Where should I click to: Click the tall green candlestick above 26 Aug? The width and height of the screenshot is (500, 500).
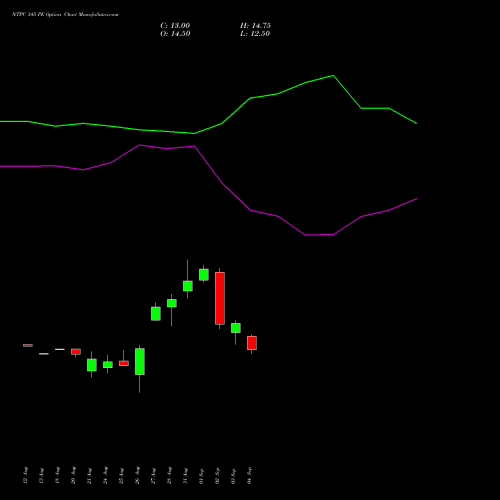tap(140, 361)
